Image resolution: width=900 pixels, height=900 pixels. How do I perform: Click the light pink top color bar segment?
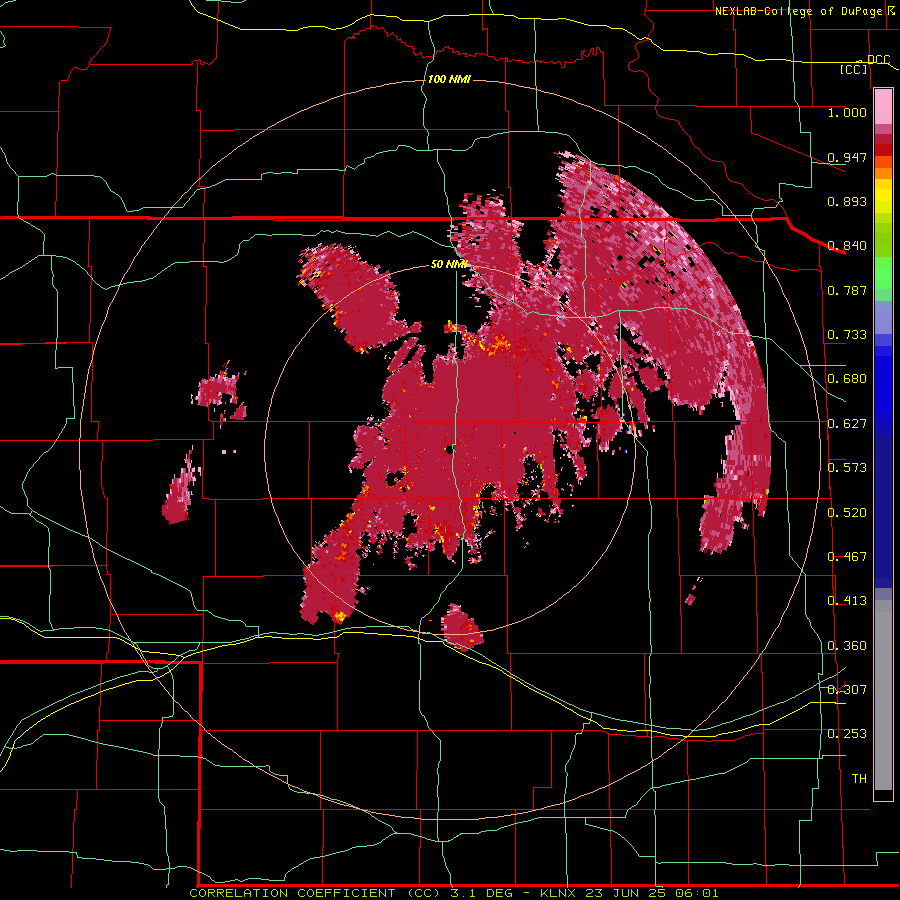pyautogui.click(x=883, y=106)
